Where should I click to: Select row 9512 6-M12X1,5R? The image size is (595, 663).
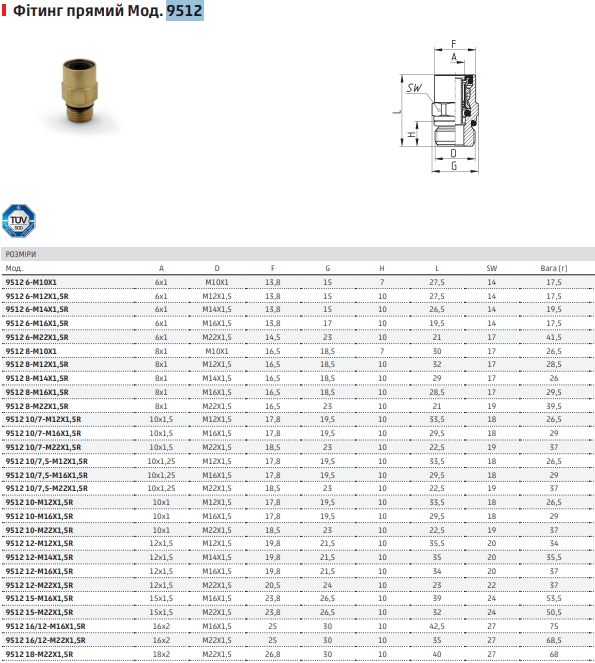(x=298, y=296)
